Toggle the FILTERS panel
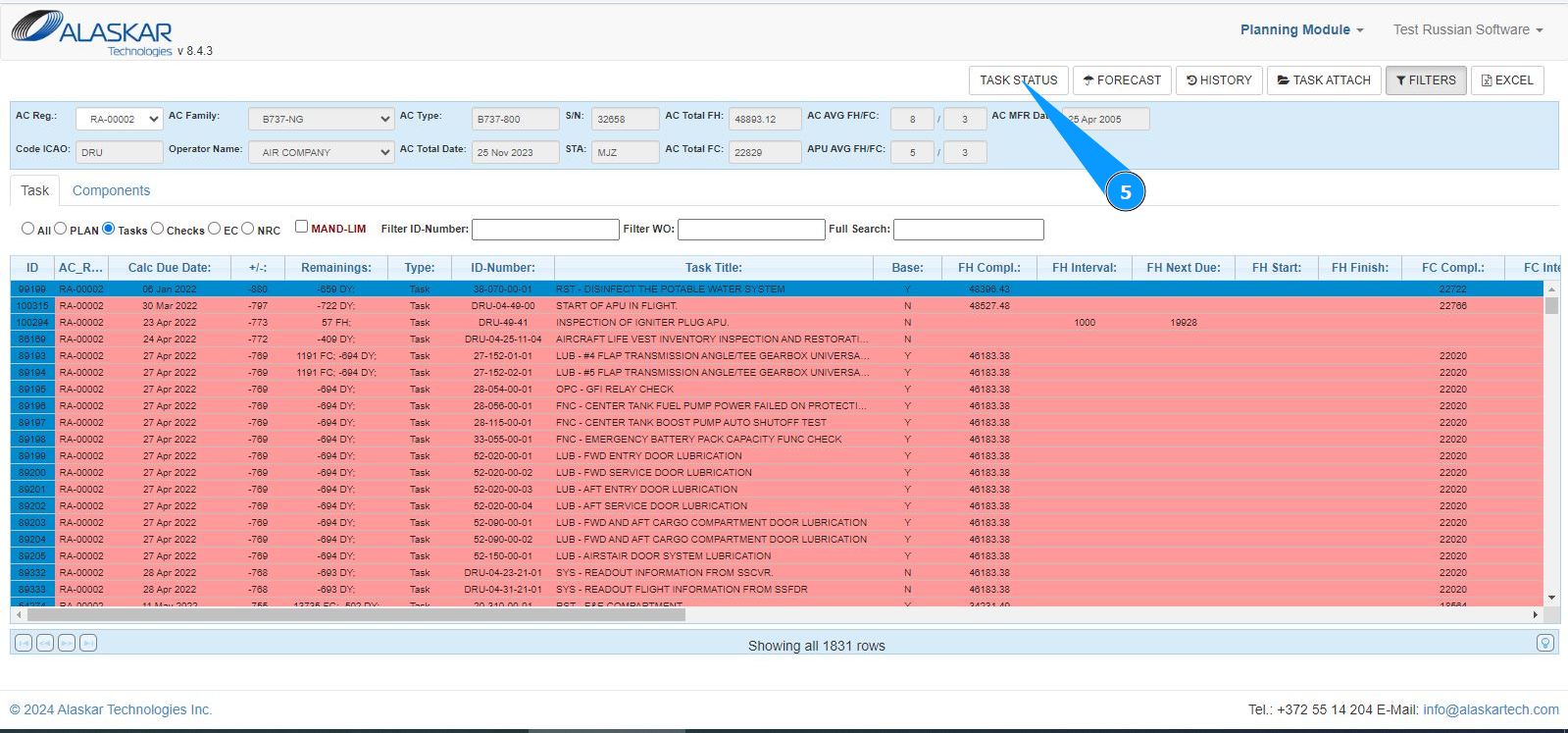 pyautogui.click(x=1426, y=80)
